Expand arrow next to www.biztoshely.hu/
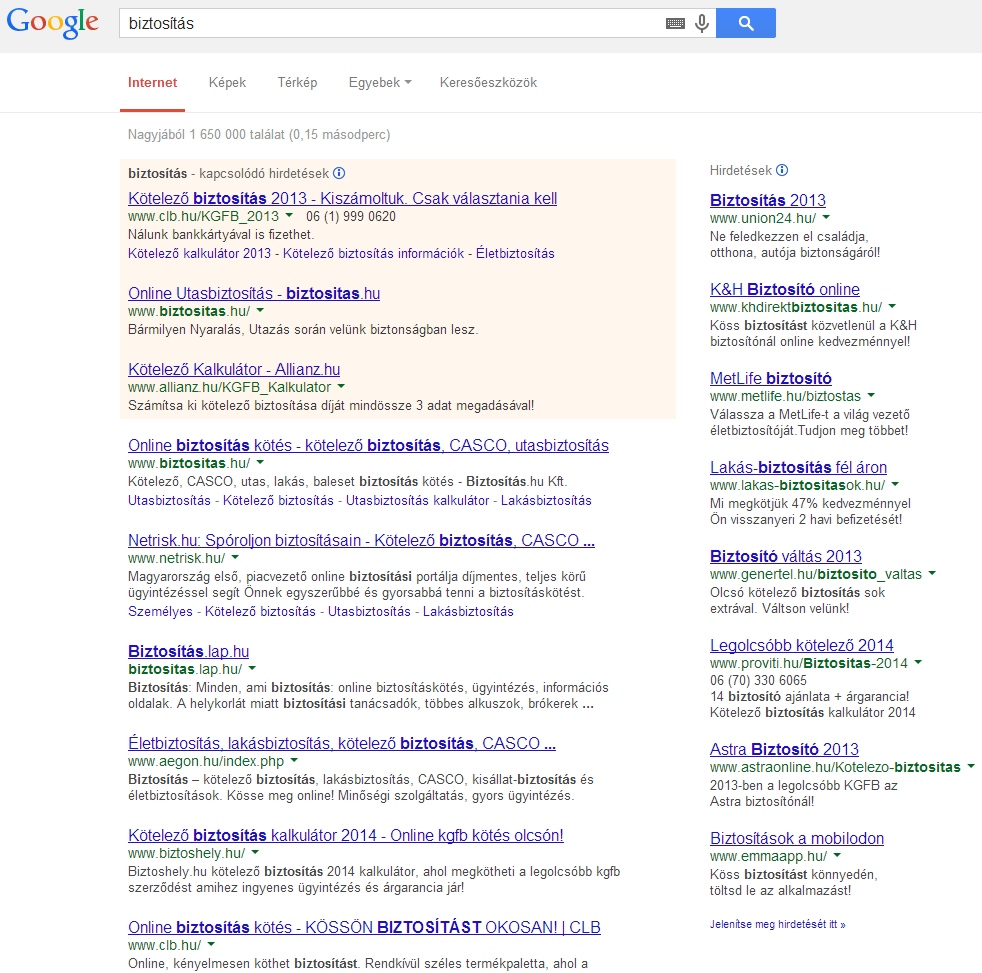The image size is (982, 973). pos(255,852)
